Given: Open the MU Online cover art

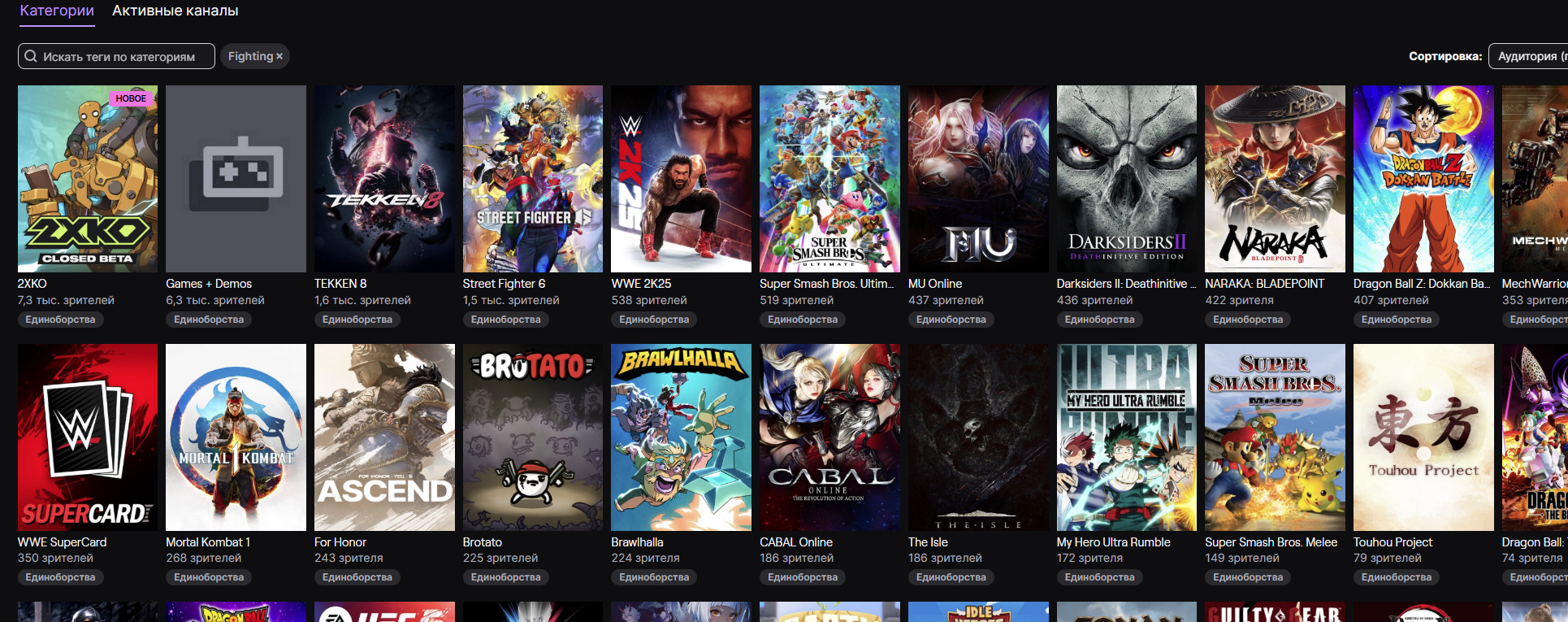Looking at the screenshot, I should point(978,179).
